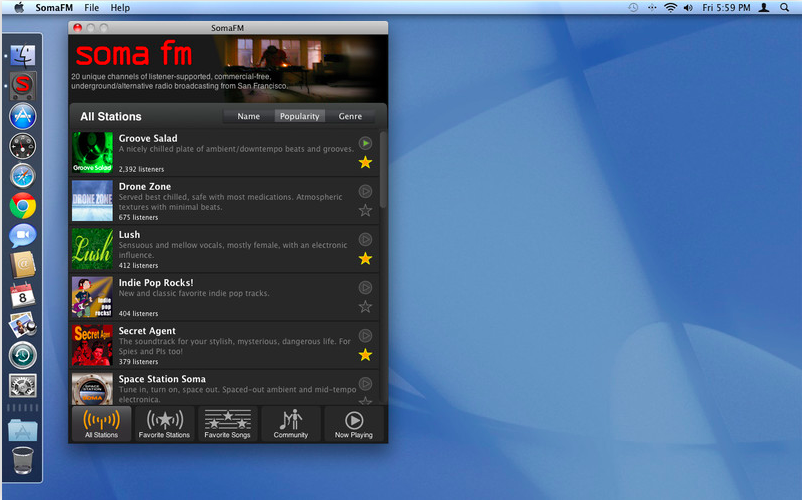Click the Indie Pop Rocks! artwork thumbnail
Image resolution: width=802 pixels, height=500 pixels.
pos(93,297)
